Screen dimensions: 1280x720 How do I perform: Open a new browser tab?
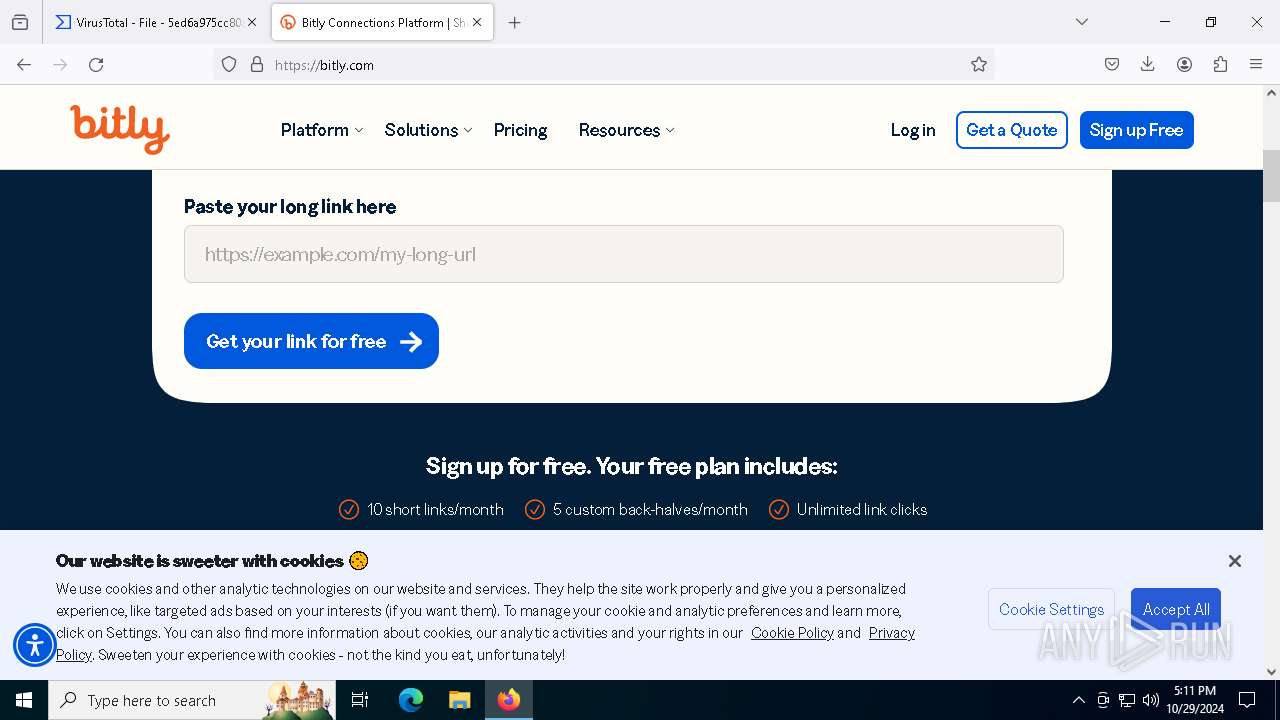(x=515, y=22)
